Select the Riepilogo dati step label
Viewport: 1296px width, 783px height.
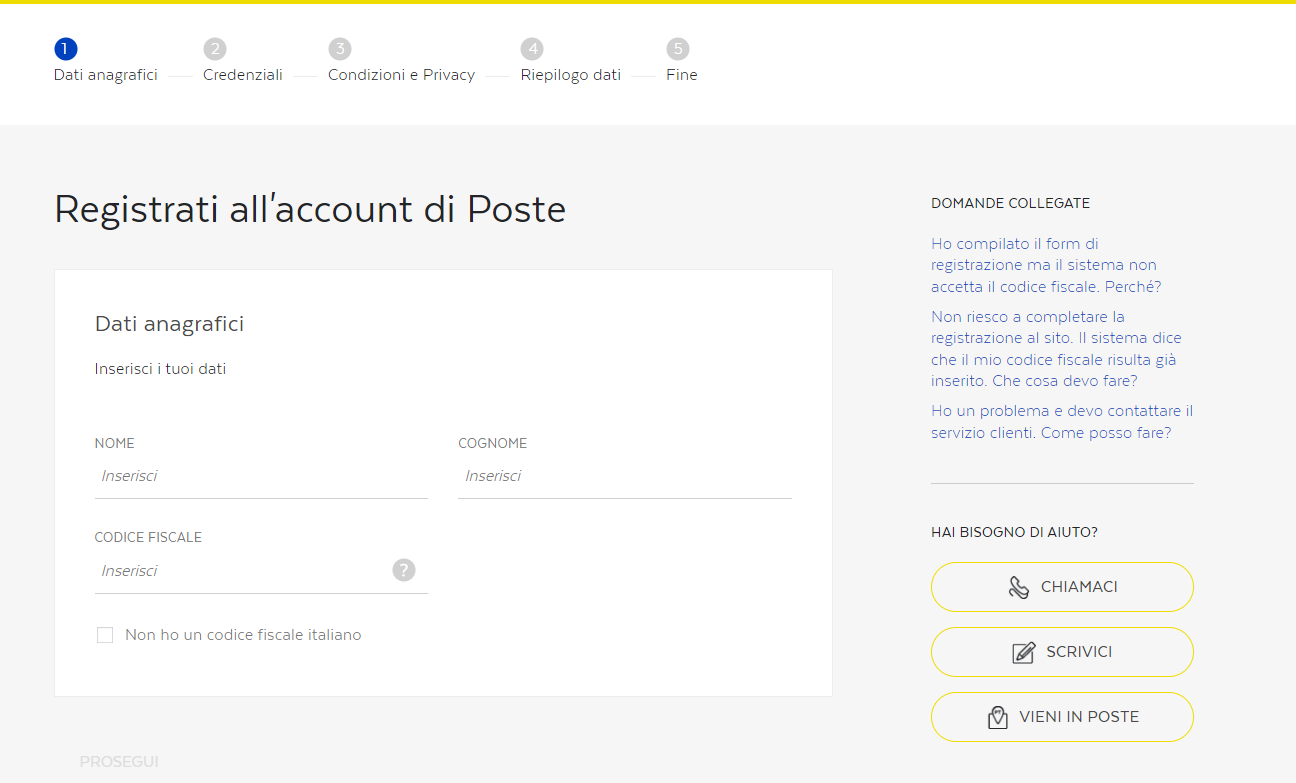(571, 75)
